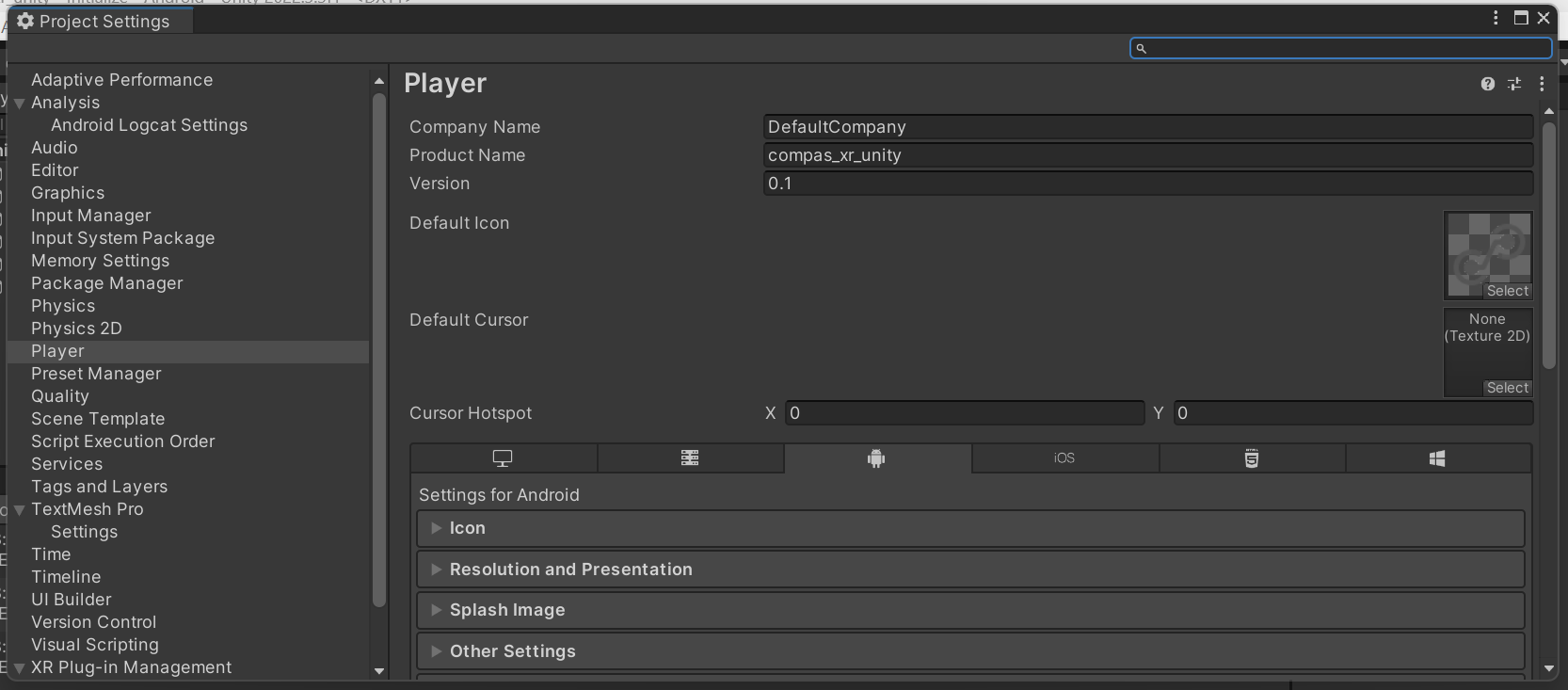1568x690 pixels.
Task: Open the Player panel three-dot menu
Action: coord(1542,84)
